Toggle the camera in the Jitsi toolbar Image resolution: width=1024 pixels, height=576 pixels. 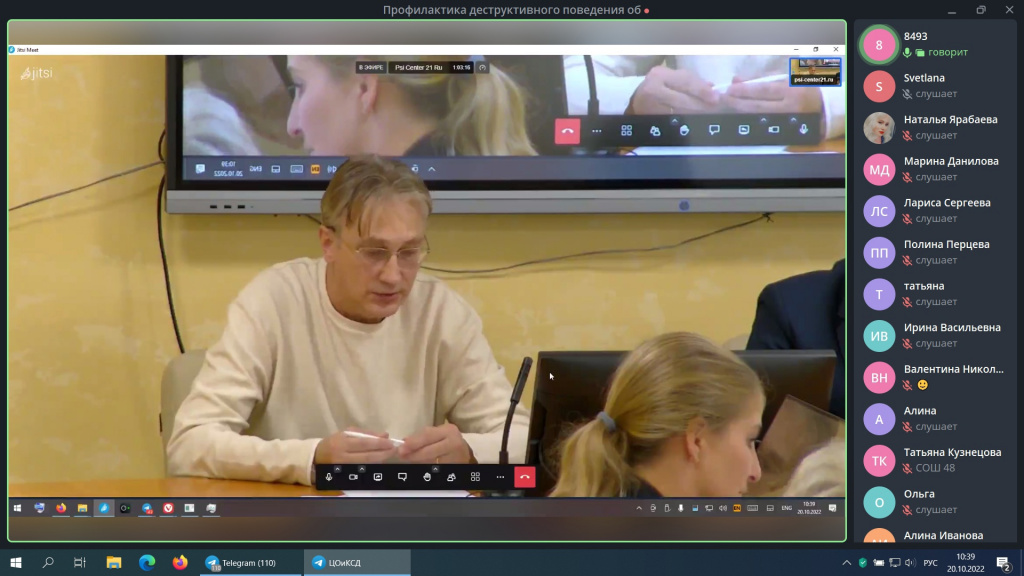353,477
